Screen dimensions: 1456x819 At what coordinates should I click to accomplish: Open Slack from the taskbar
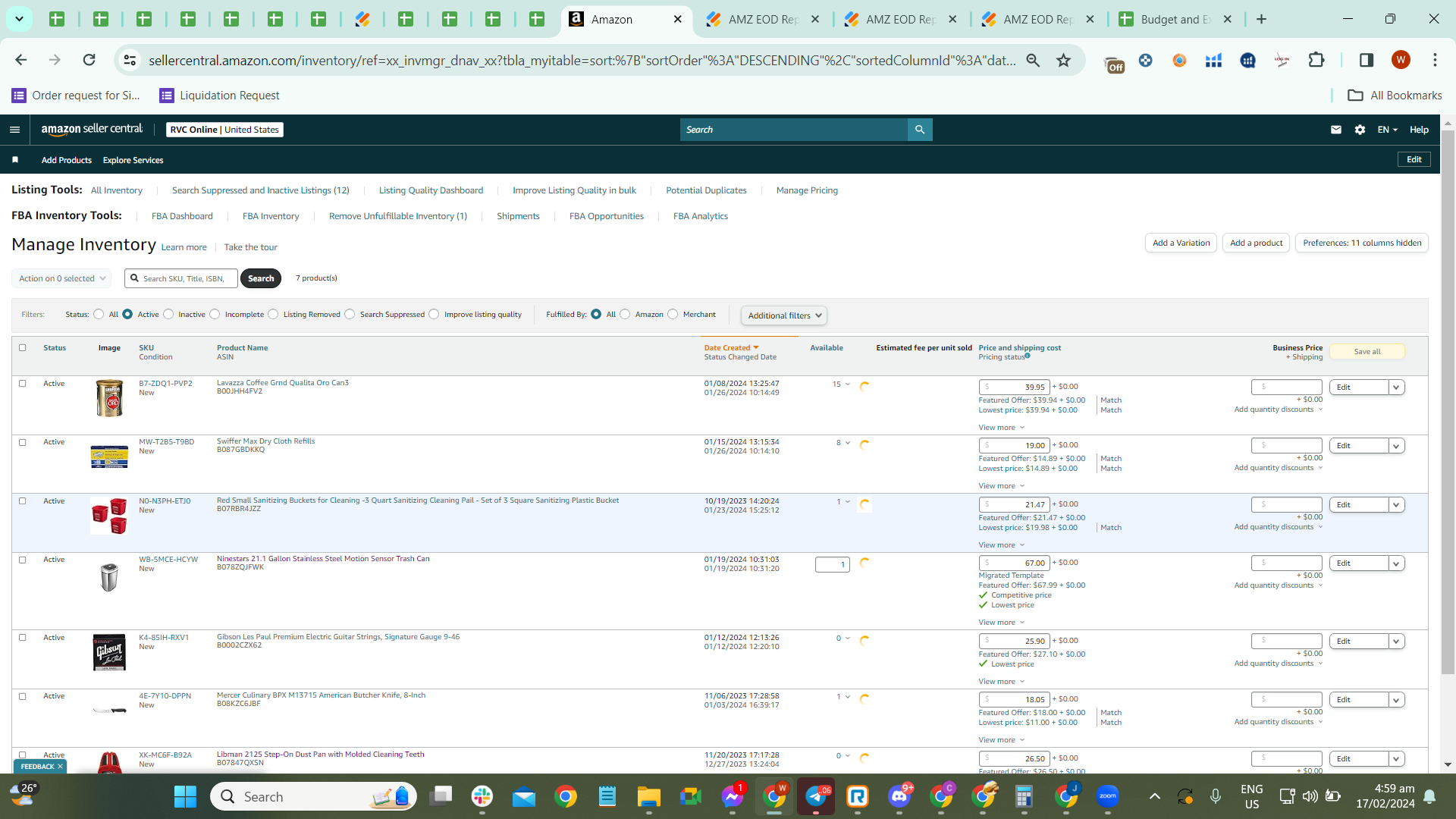click(482, 796)
